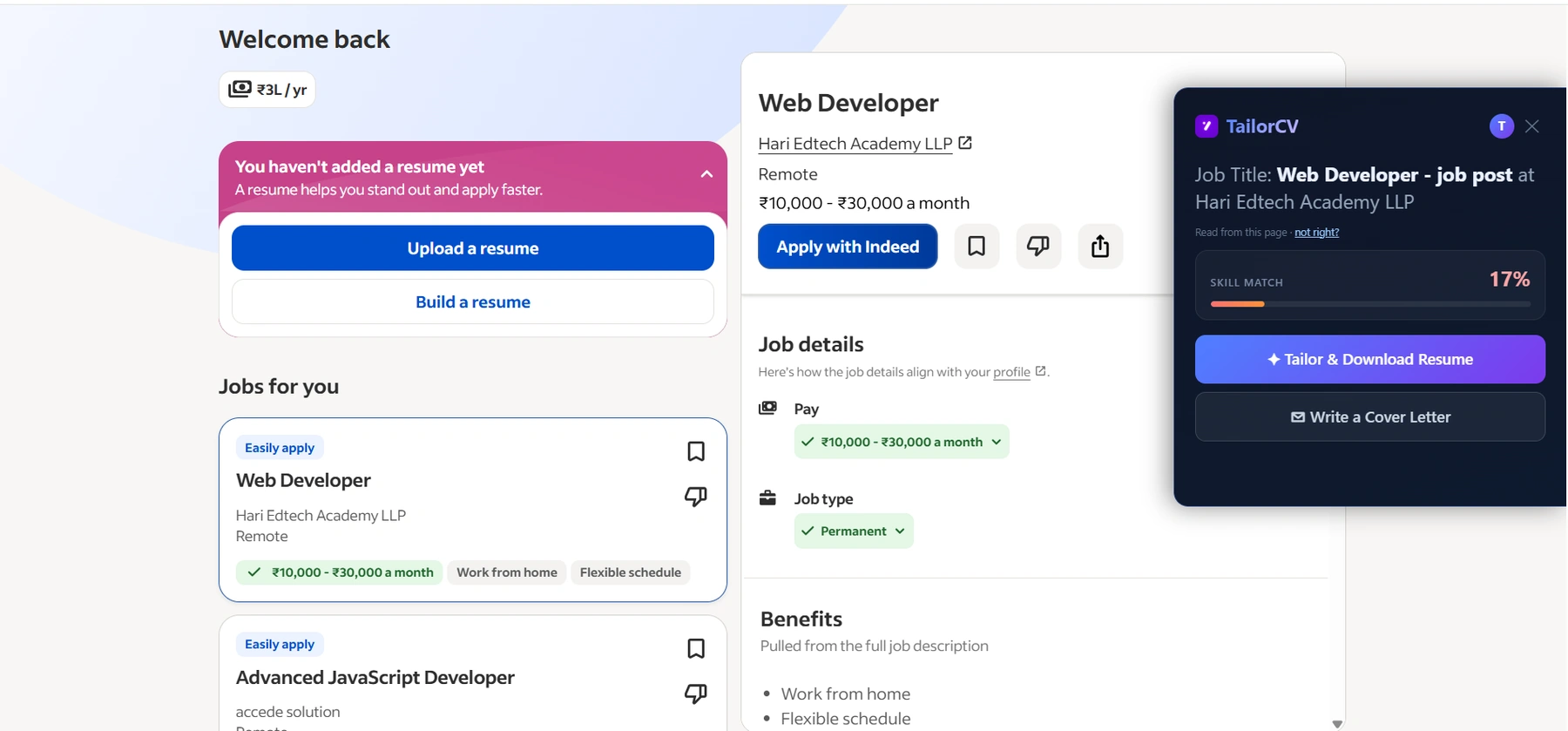Bookmark the Web Developer job card

tap(696, 451)
